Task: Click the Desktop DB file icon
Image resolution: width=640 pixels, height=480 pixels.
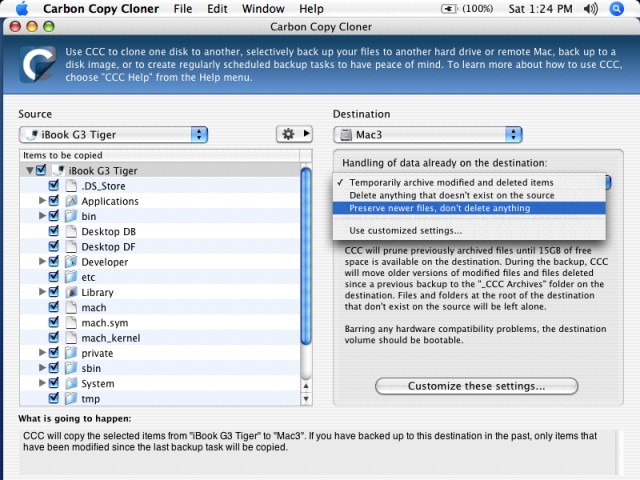Action: [71, 231]
